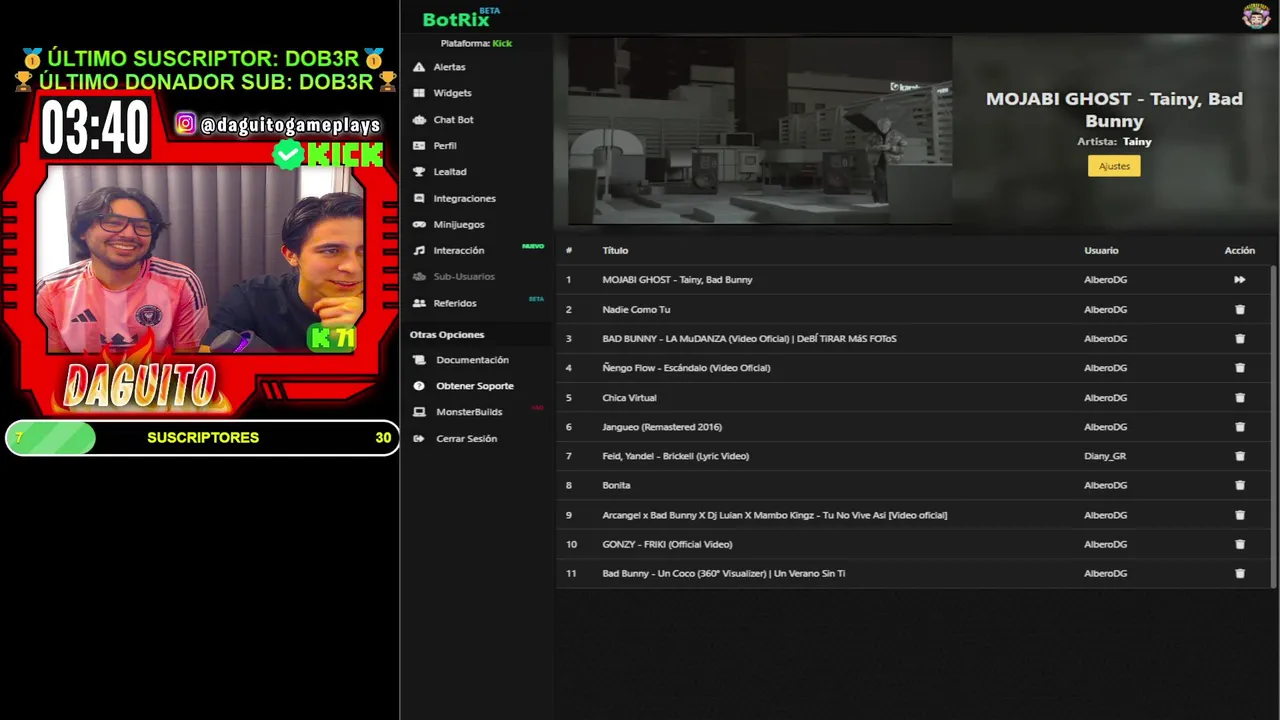
Task: Click the webcam overlay in stream panel
Action: [x=200, y=258]
